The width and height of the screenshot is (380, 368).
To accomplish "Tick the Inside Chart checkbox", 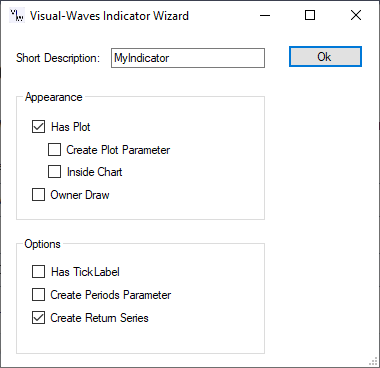I will pos(54,172).
